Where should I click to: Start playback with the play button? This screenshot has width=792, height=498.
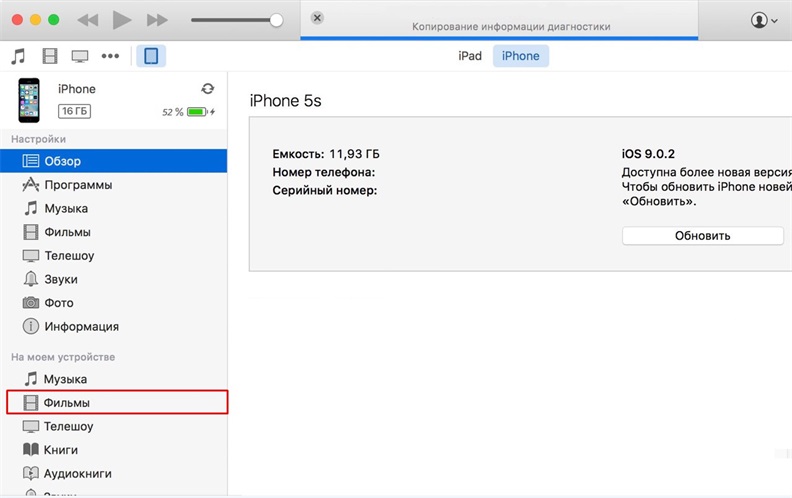pyautogui.click(x=122, y=20)
